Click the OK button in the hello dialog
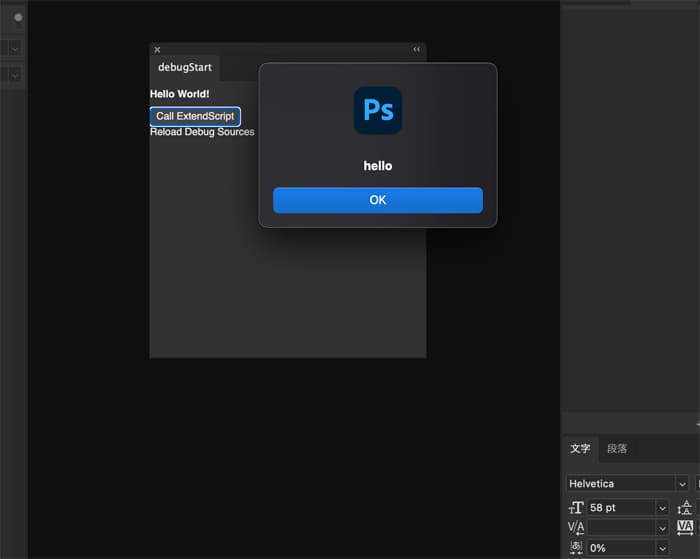This screenshot has width=700, height=559. (377, 200)
